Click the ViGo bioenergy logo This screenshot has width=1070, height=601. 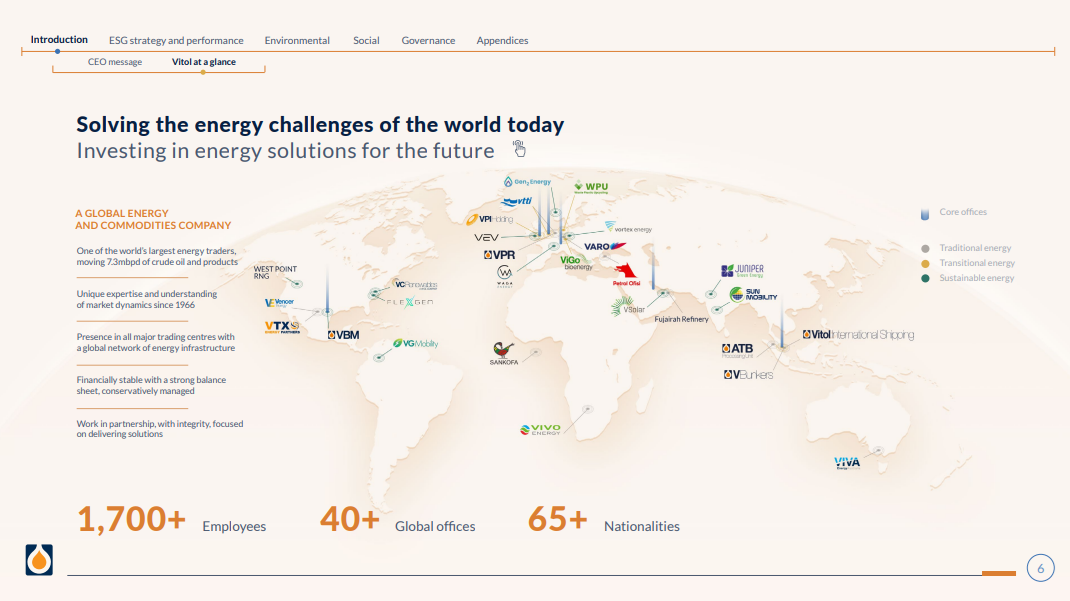576,263
